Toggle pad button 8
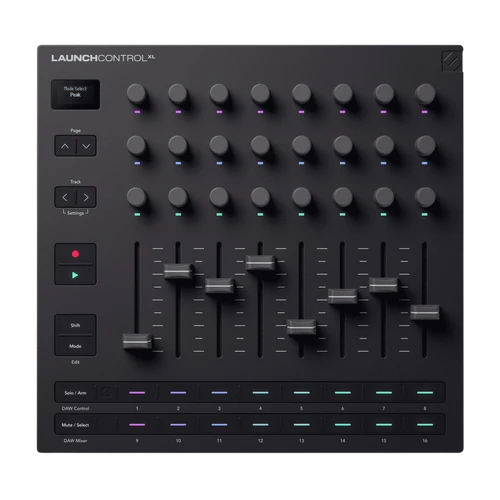The image size is (500, 500). (x=425, y=393)
